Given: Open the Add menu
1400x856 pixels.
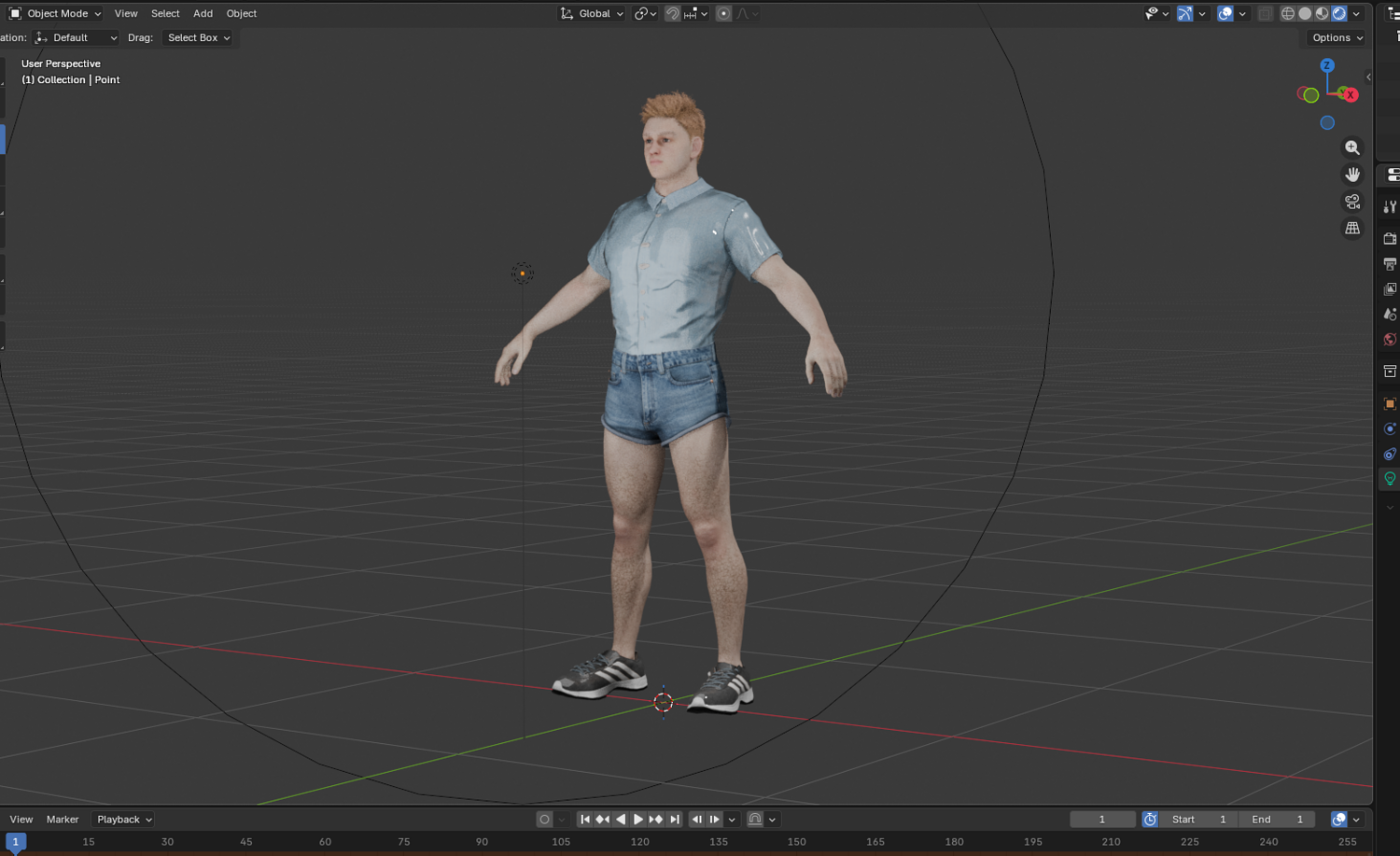Looking at the screenshot, I should pyautogui.click(x=203, y=13).
